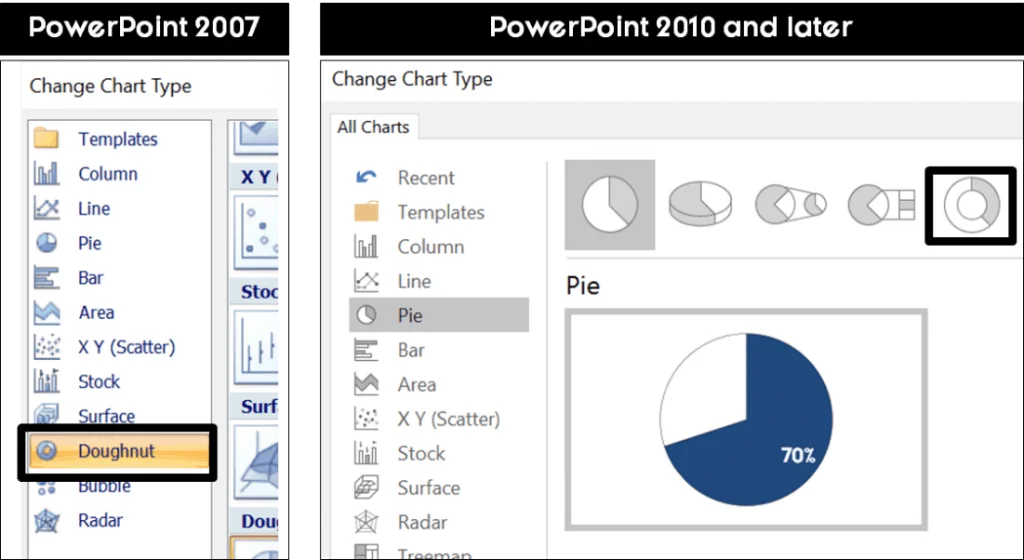Select Doughnut label in PowerPoint 2007 list
1024x560 pixels.
116,450
